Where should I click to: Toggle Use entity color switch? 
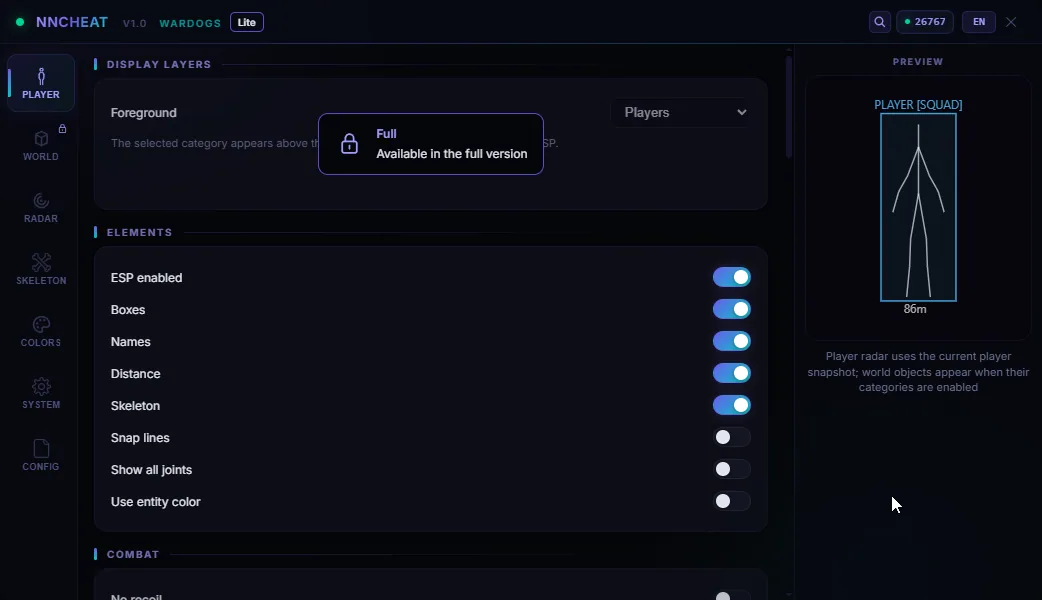tap(732, 501)
